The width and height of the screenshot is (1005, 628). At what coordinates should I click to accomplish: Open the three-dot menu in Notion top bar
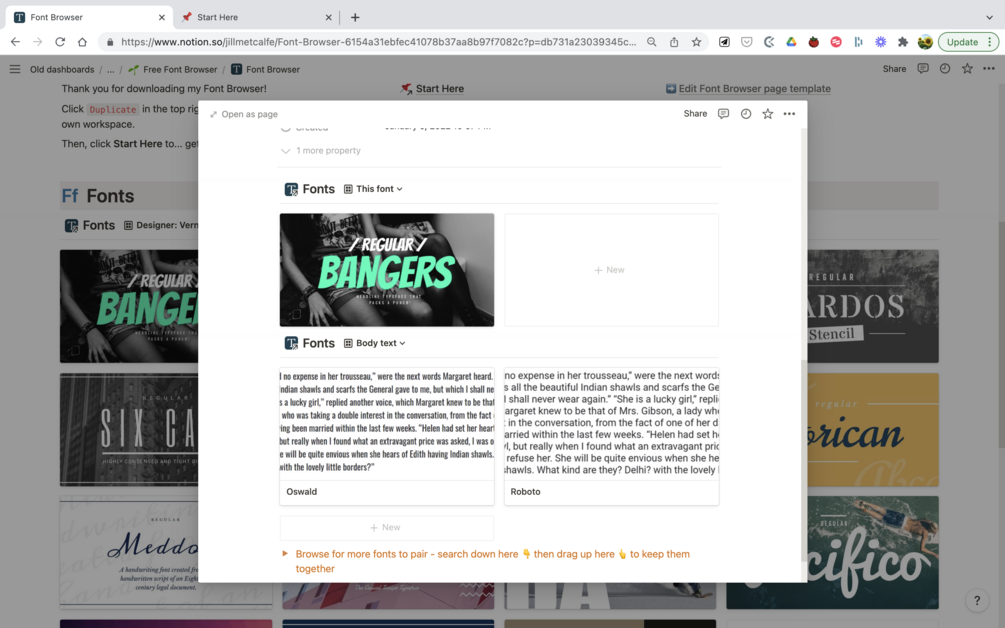pos(989,69)
